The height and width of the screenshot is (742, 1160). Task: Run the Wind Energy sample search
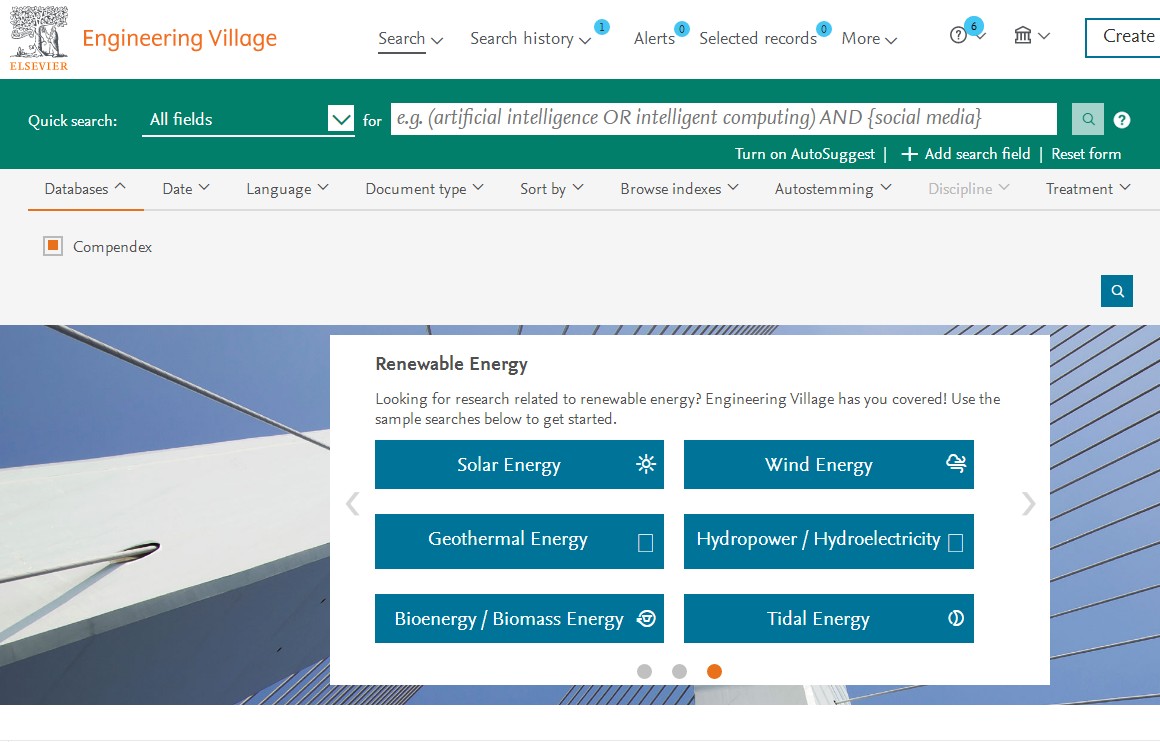pyautogui.click(x=829, y=465)
